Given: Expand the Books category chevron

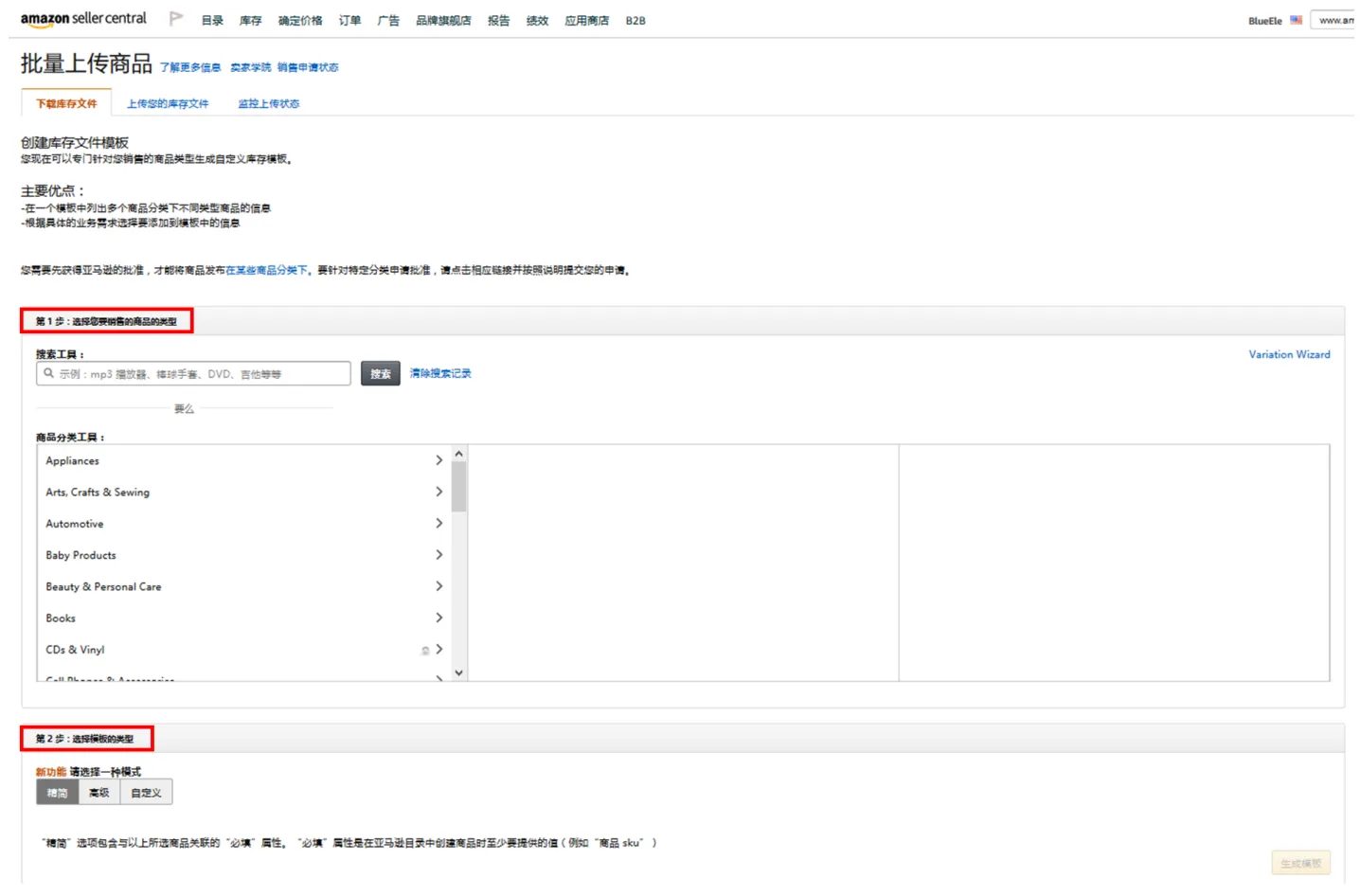Looking at the screenshot, I should pyautogui.click(x=438, y=618).
